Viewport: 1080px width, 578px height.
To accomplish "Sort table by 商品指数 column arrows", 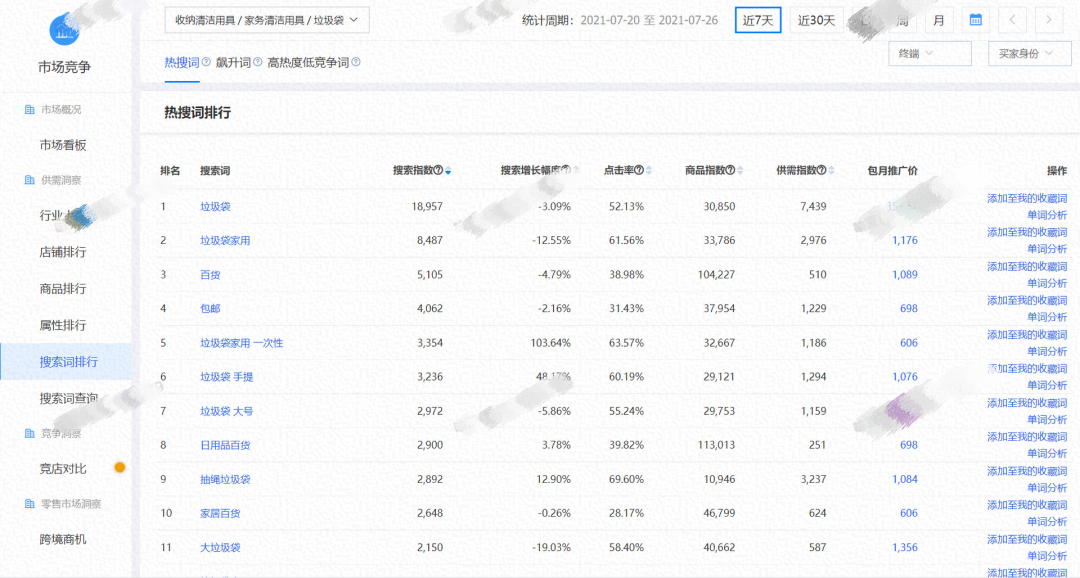I will coord(741,171).
